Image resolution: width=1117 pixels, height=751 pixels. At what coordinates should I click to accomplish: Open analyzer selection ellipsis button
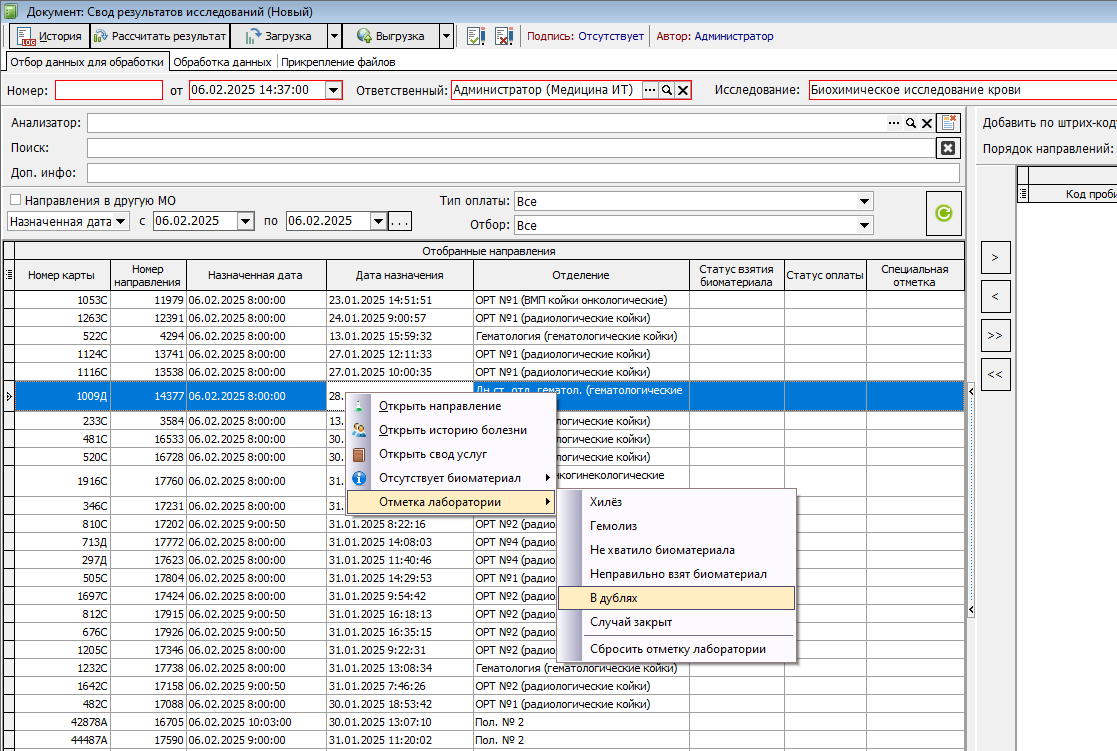coord(894,123)
